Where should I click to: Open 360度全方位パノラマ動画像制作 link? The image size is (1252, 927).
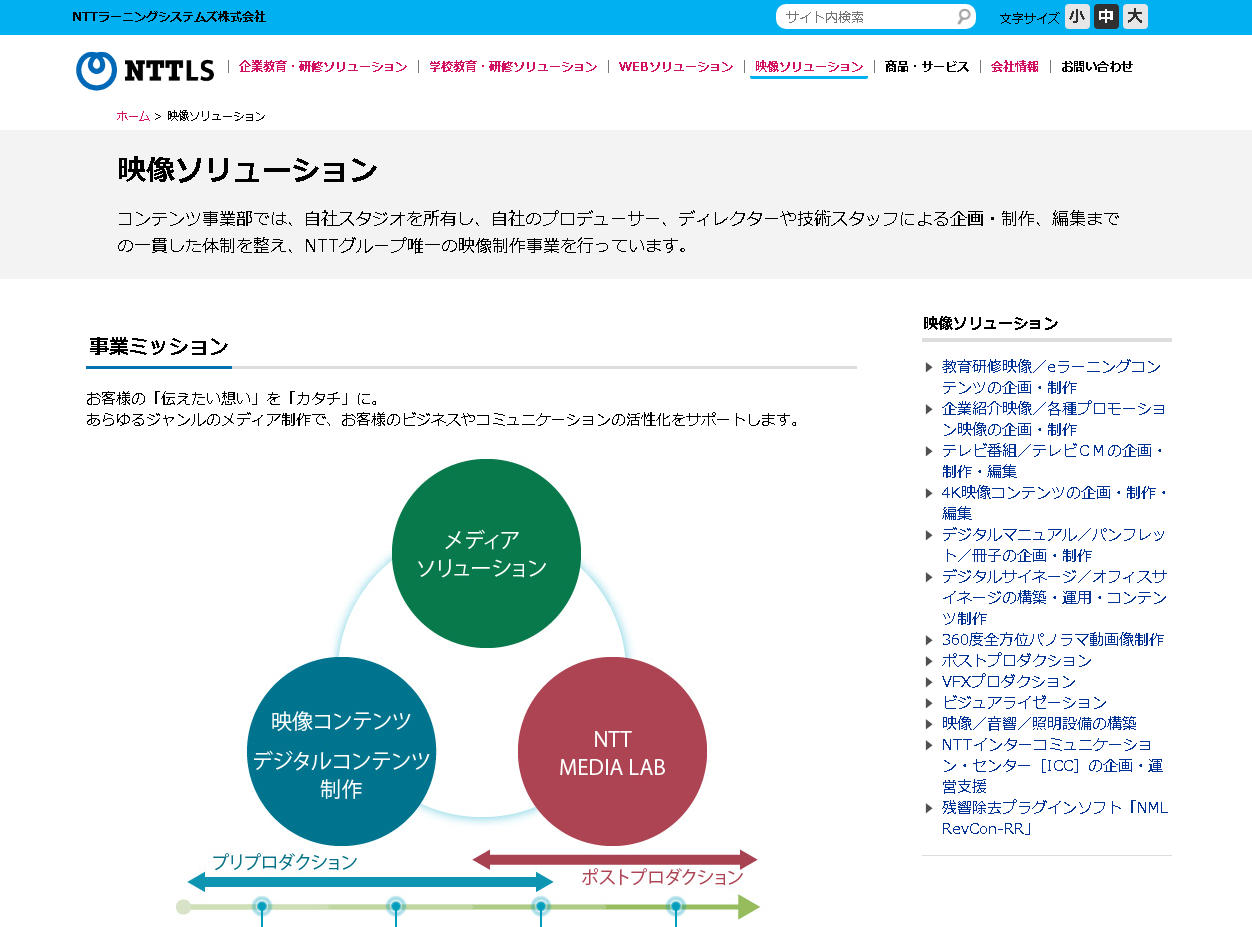(1052, 639)
